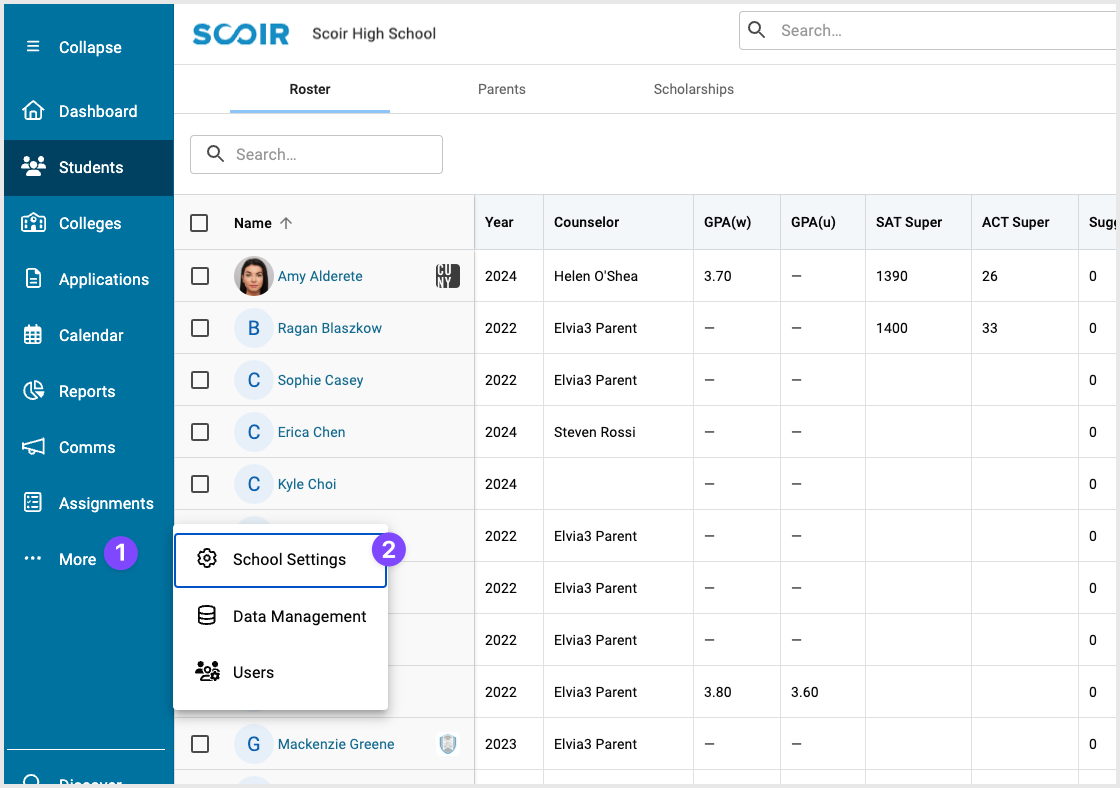This screenshot has height=788, width=1120.
Task: Click the Scoir logo
Action: point(241,34)
